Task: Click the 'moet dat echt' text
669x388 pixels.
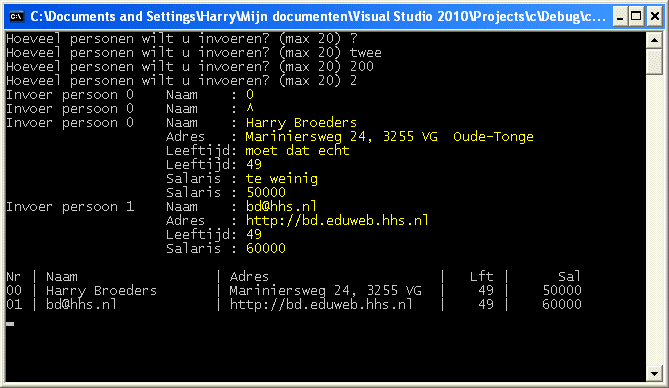Action: [x=297, y=151]
